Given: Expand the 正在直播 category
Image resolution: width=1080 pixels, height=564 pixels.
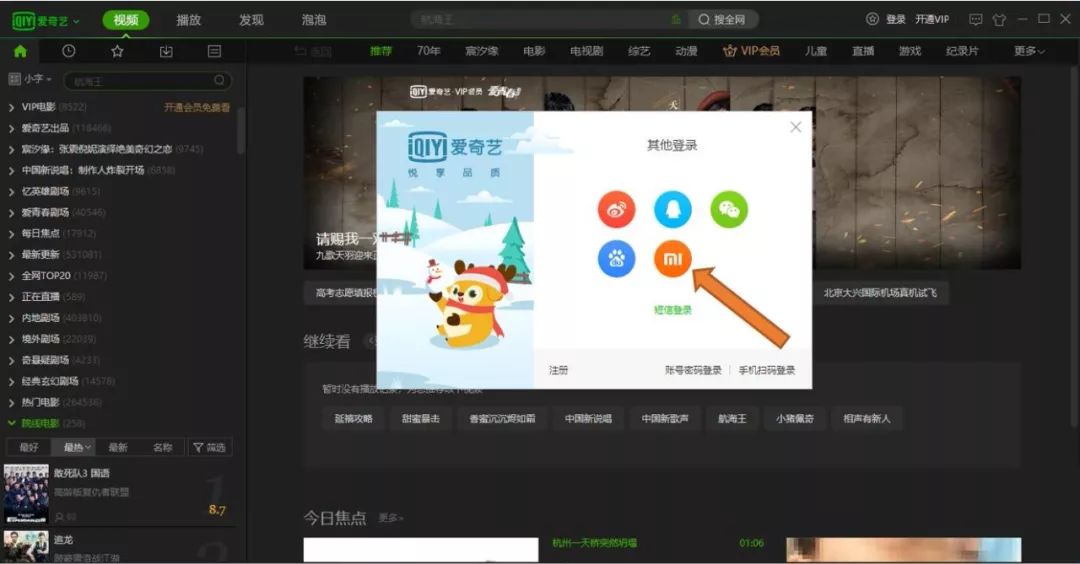Looking at the screenshot, I should pos(12,297).
